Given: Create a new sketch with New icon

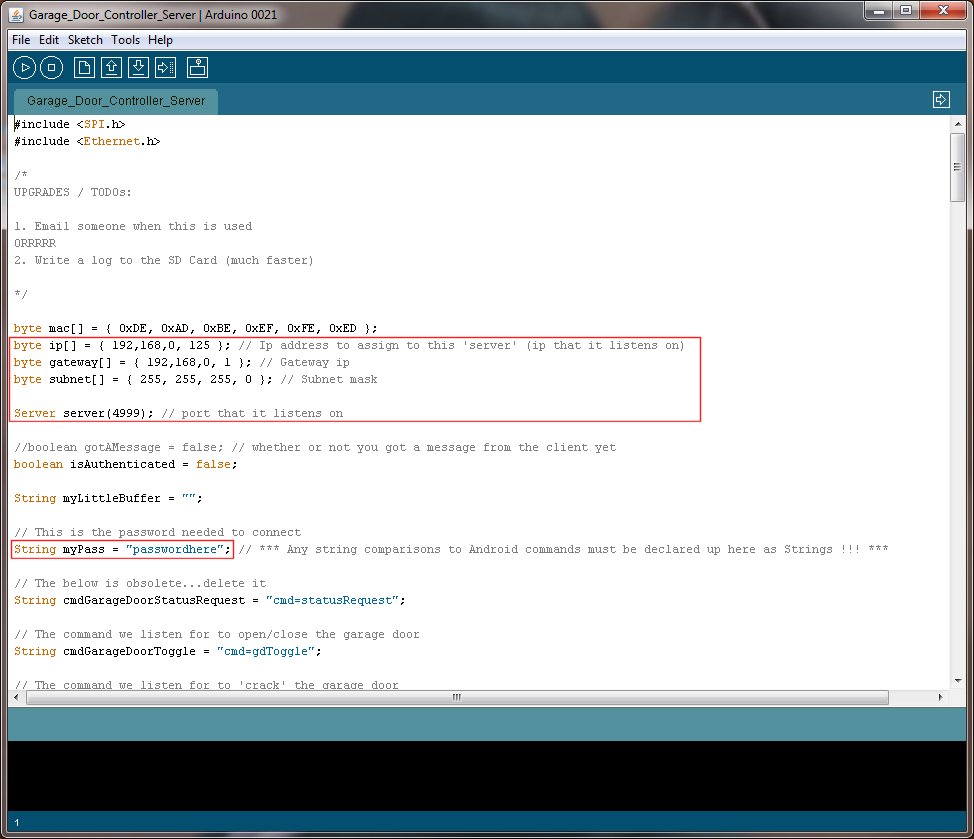Looking at the screenshot, I should [x=84, y=67].
